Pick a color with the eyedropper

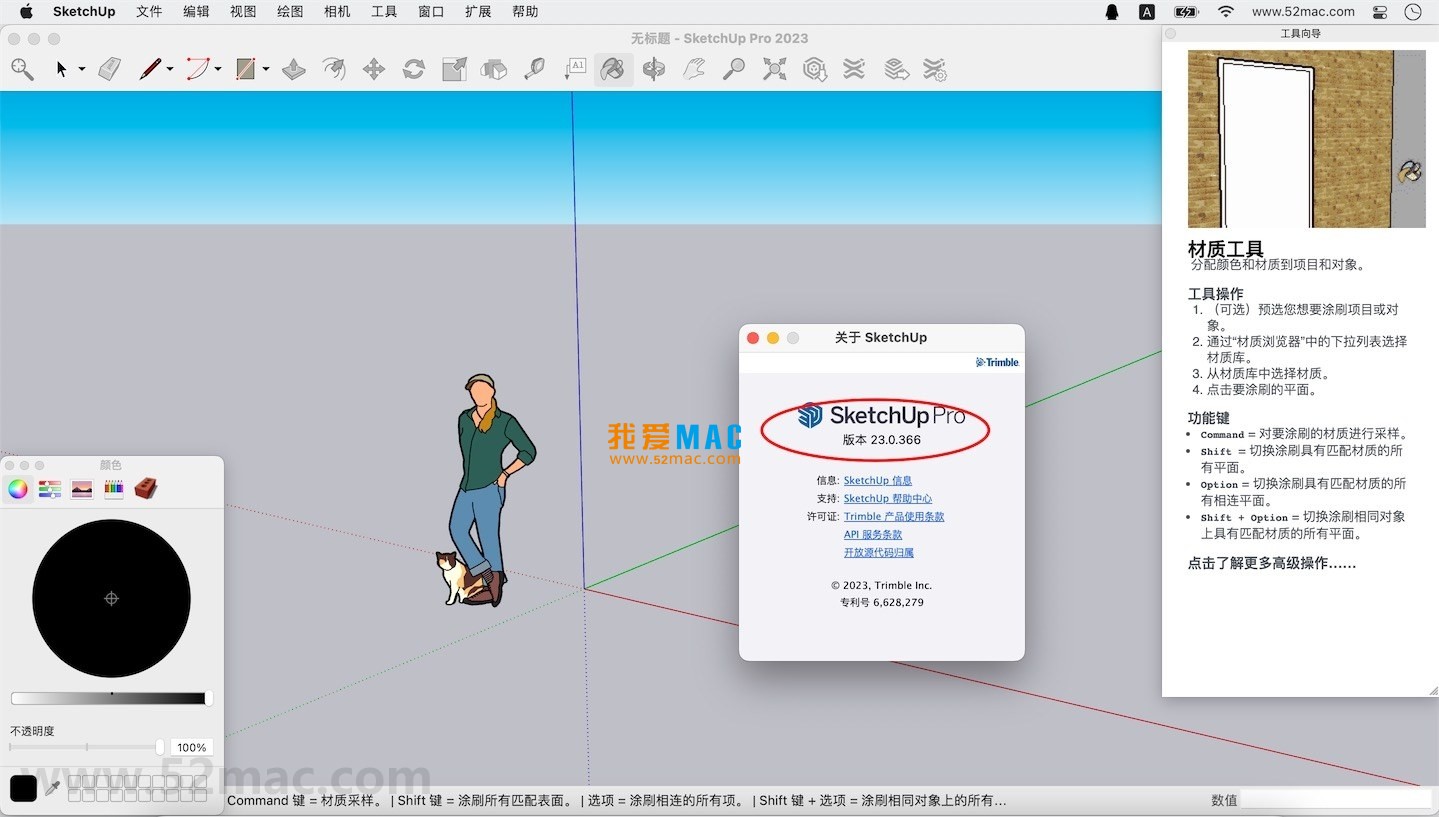53,788
